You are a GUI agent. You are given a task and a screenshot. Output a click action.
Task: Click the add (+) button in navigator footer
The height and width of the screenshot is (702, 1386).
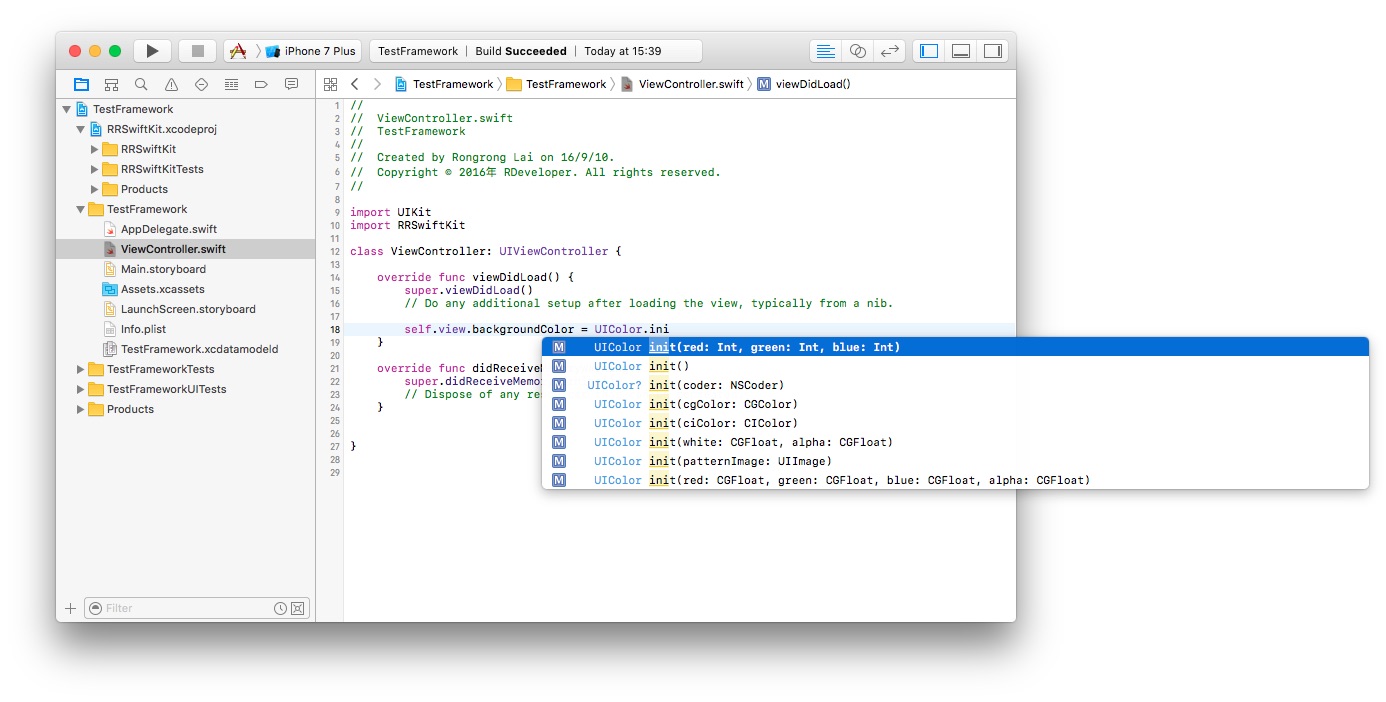coord(70,608)
